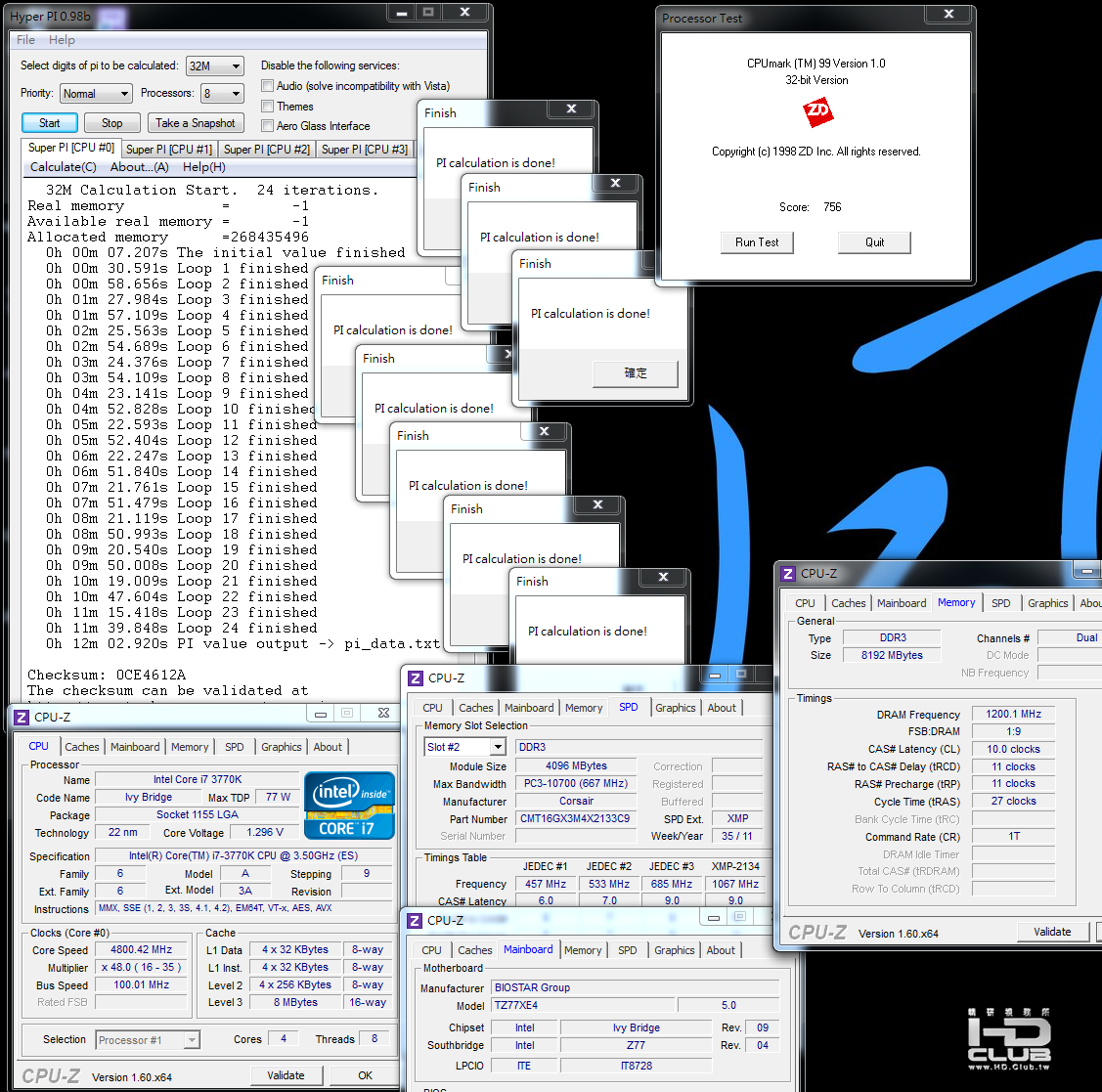Viewport: 1102px width, 1092px height.
Task: Click Quit in Processor Test window
Action: [x=874, y=242]
